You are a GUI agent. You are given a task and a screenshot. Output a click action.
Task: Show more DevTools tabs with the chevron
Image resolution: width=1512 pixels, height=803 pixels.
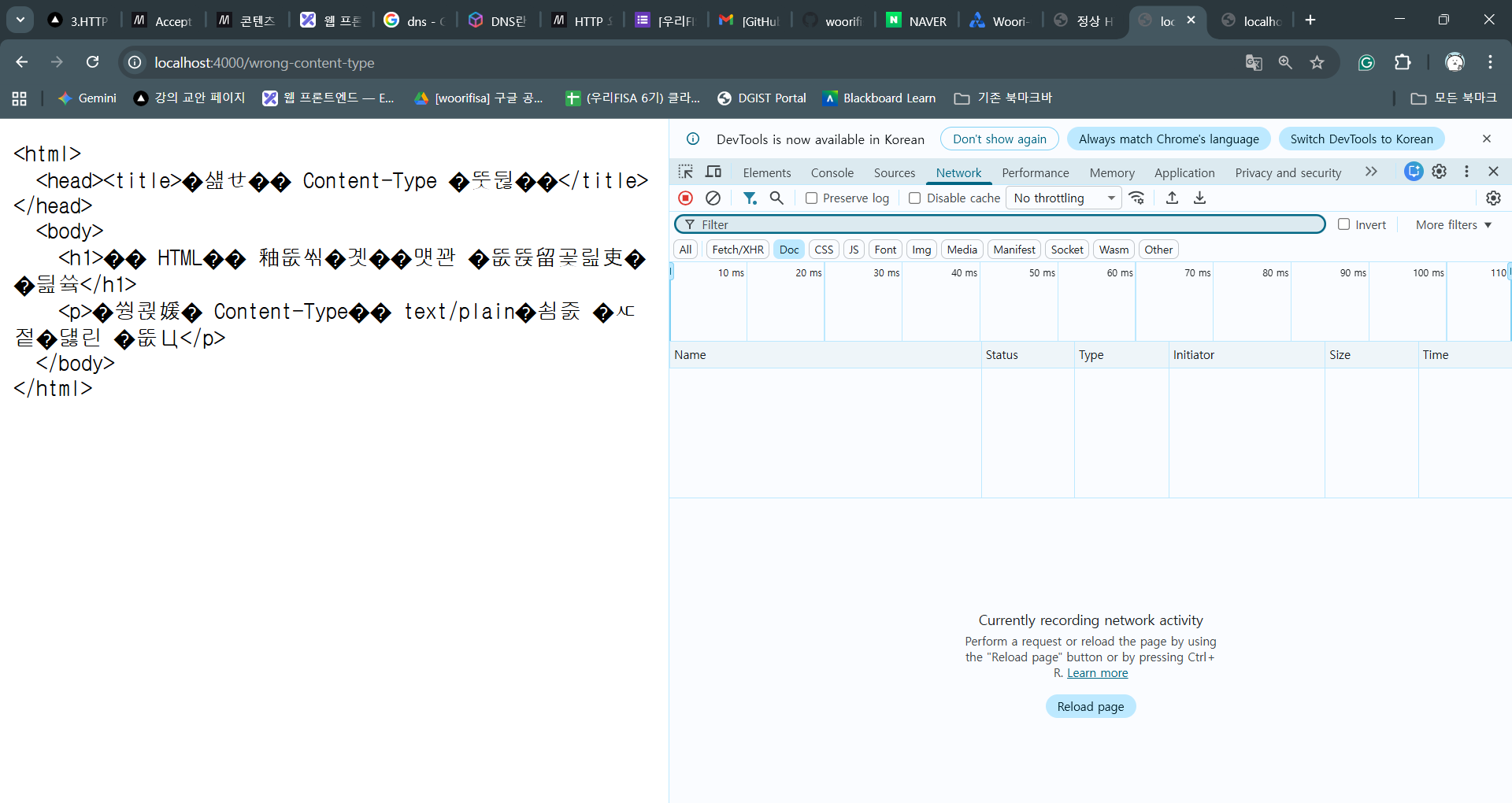point(1371,172)
